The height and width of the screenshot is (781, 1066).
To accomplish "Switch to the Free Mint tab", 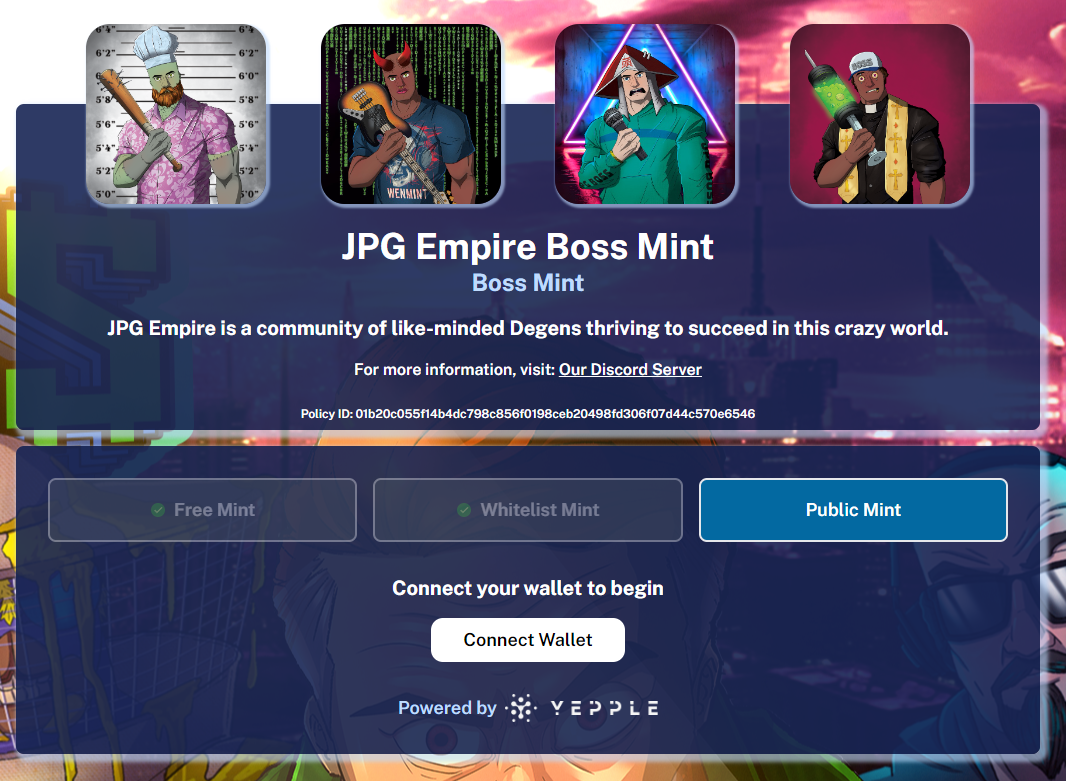I will coord(203,510).
